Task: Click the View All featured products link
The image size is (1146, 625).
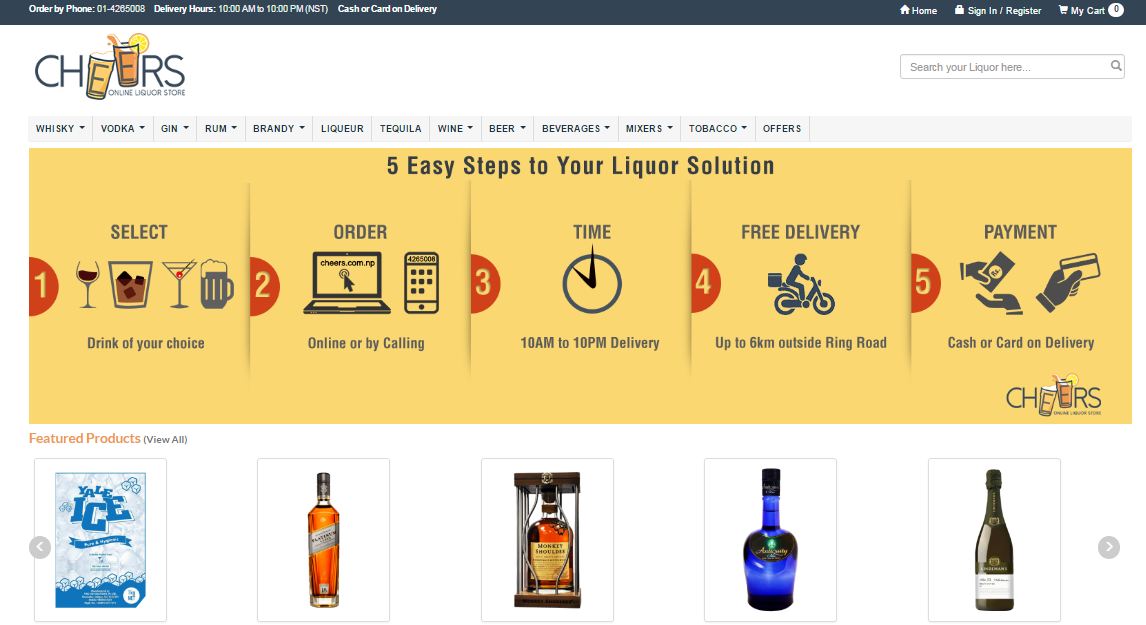Action: coord(165,439)
